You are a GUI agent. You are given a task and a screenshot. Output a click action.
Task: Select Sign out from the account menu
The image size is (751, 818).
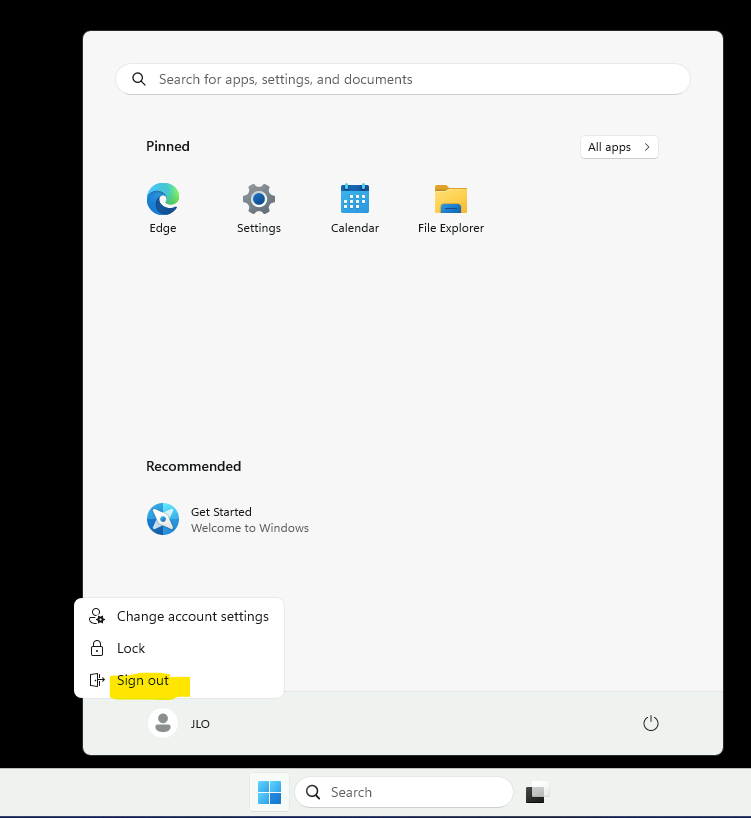[179, 680]
